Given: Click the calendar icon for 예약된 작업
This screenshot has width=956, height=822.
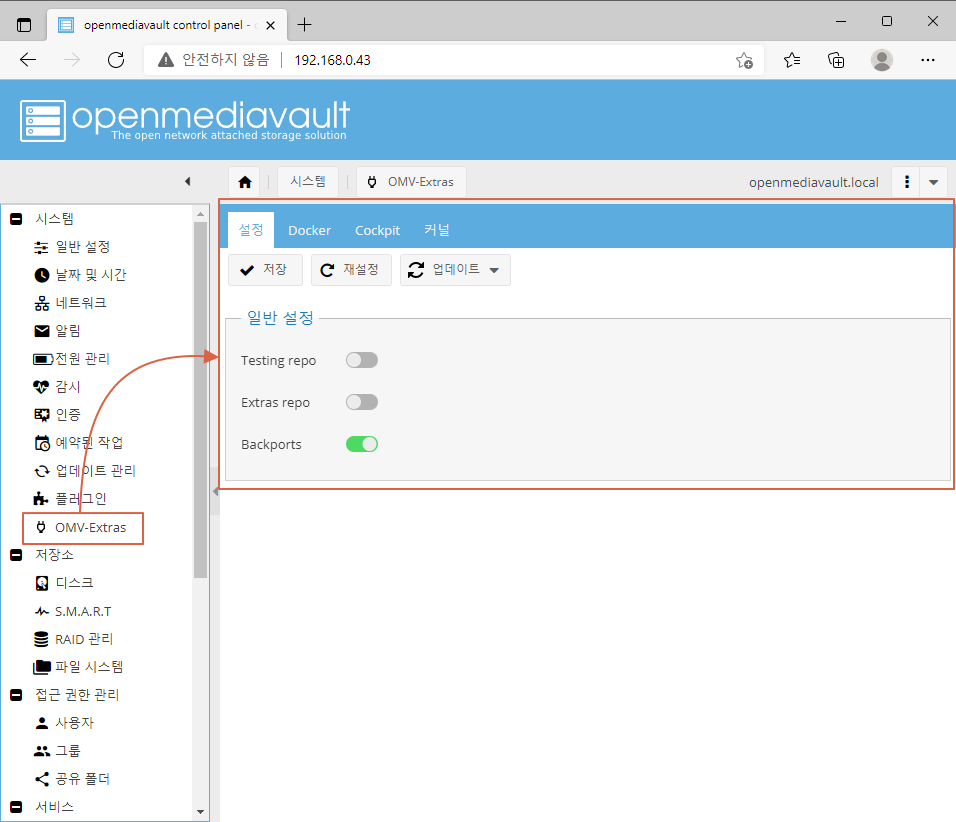Looking at the screenshot, I should point(41,443).
